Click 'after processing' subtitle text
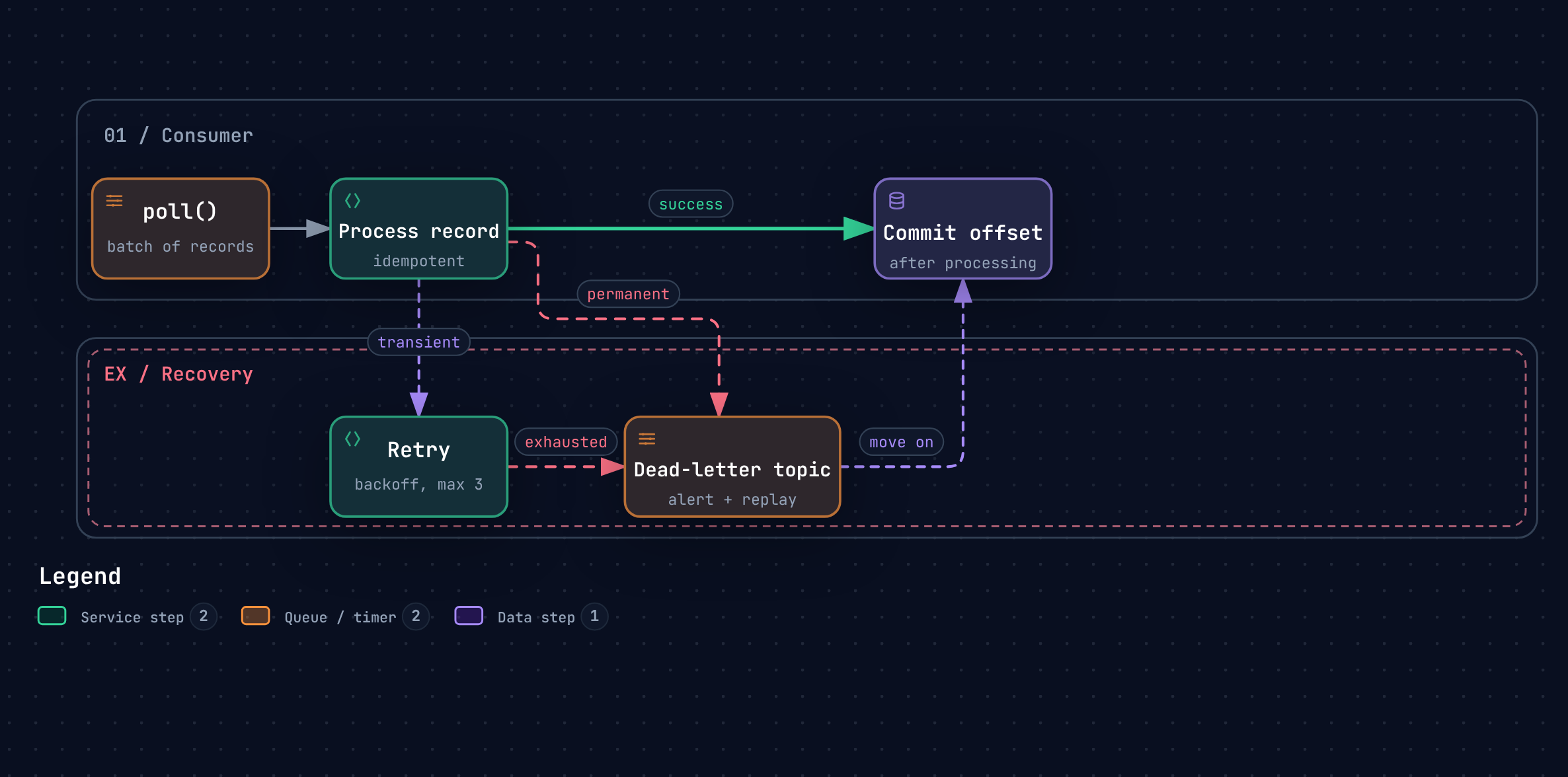The height and width of the screenshot is (777, 1568). pyautogui.click(x=962, y=263)
